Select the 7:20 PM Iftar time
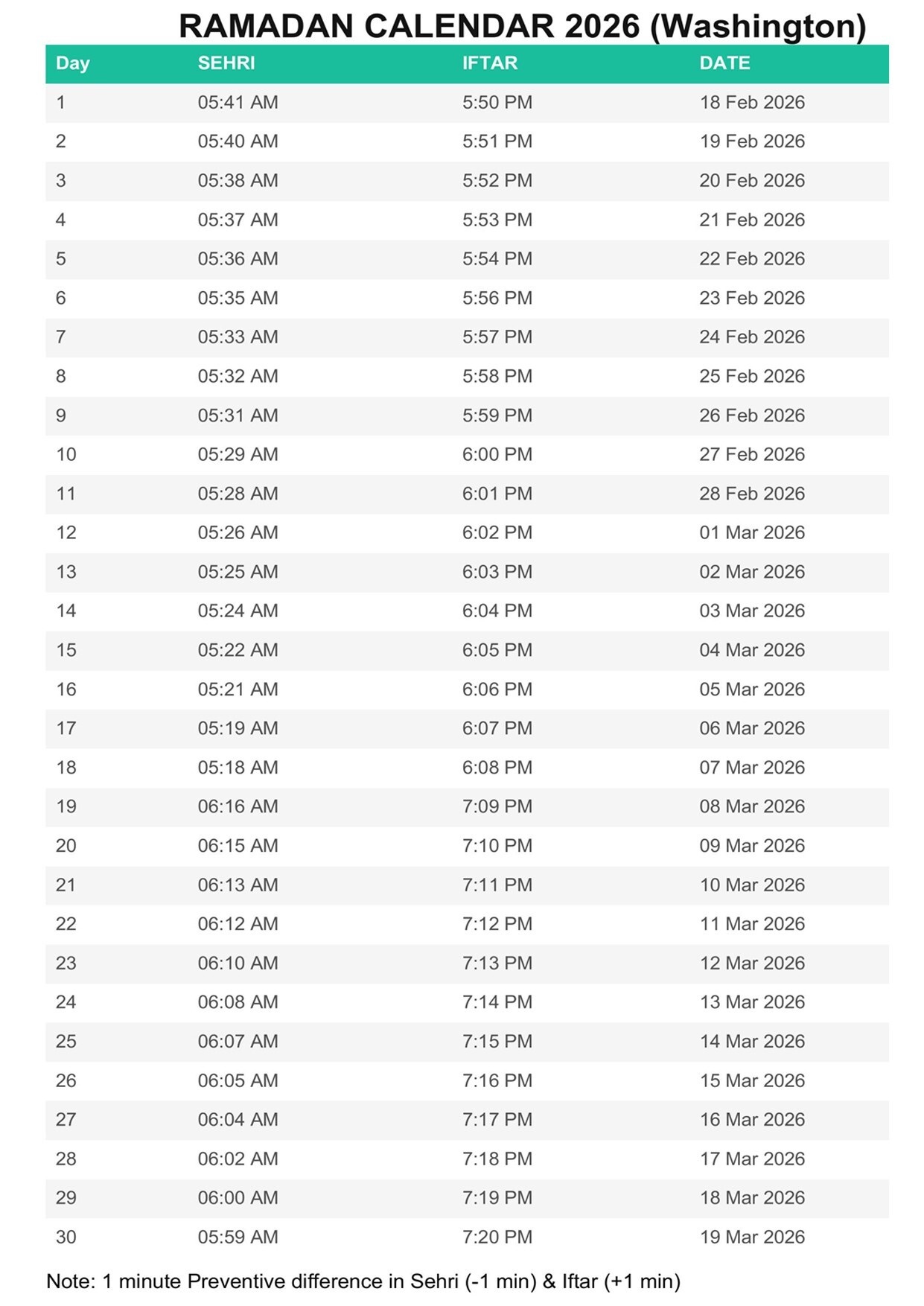The height and width of the screenshot is (1306, 924). (x=497, y=1237)
